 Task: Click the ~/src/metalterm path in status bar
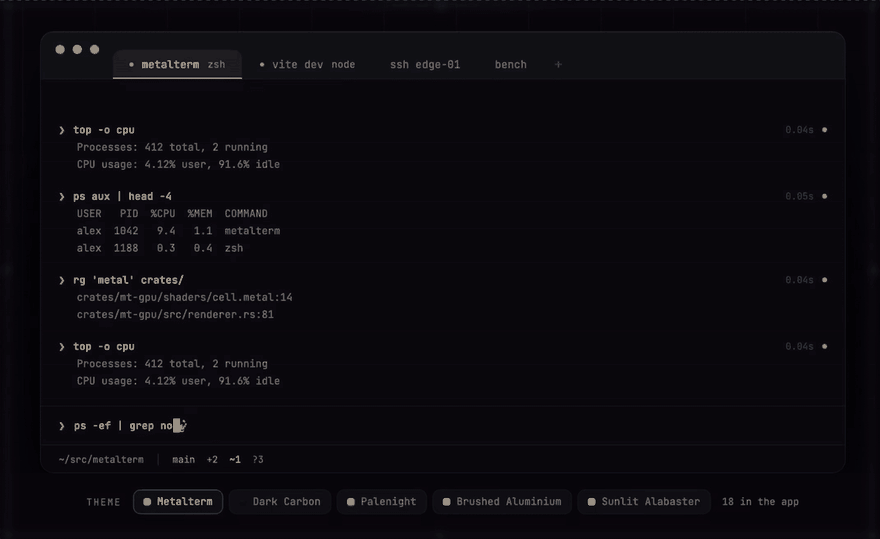point(101,460)
